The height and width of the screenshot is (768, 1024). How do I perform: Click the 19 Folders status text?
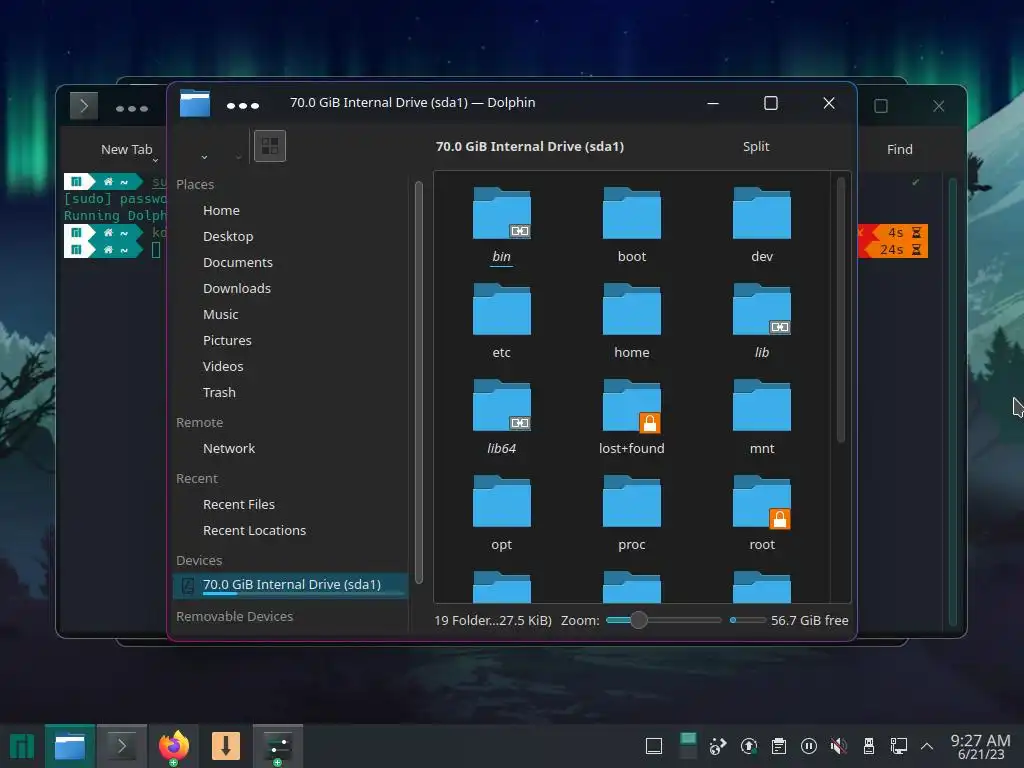pyautogui.click(x=493, y=620)
